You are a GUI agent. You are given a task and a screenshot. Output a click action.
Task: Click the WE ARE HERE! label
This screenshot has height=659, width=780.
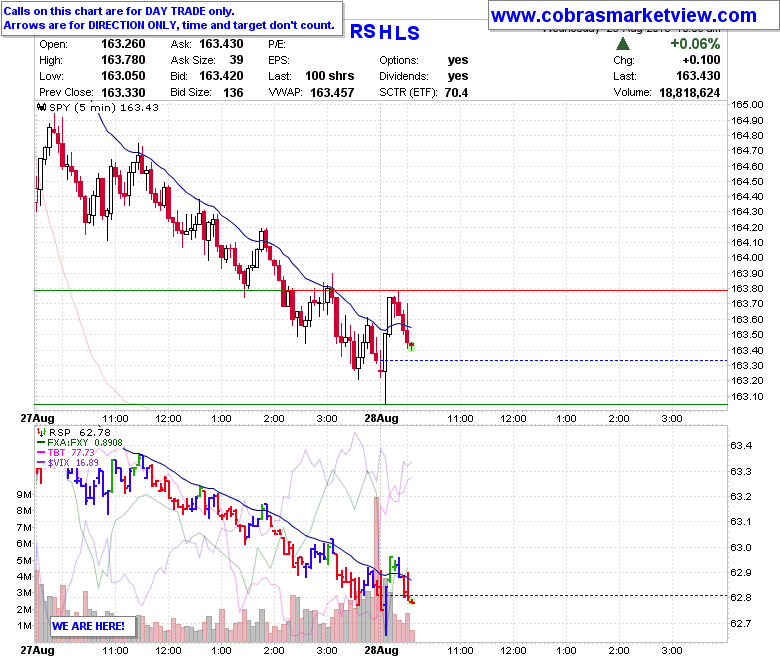pyautogui.click(x=88, y=626)
